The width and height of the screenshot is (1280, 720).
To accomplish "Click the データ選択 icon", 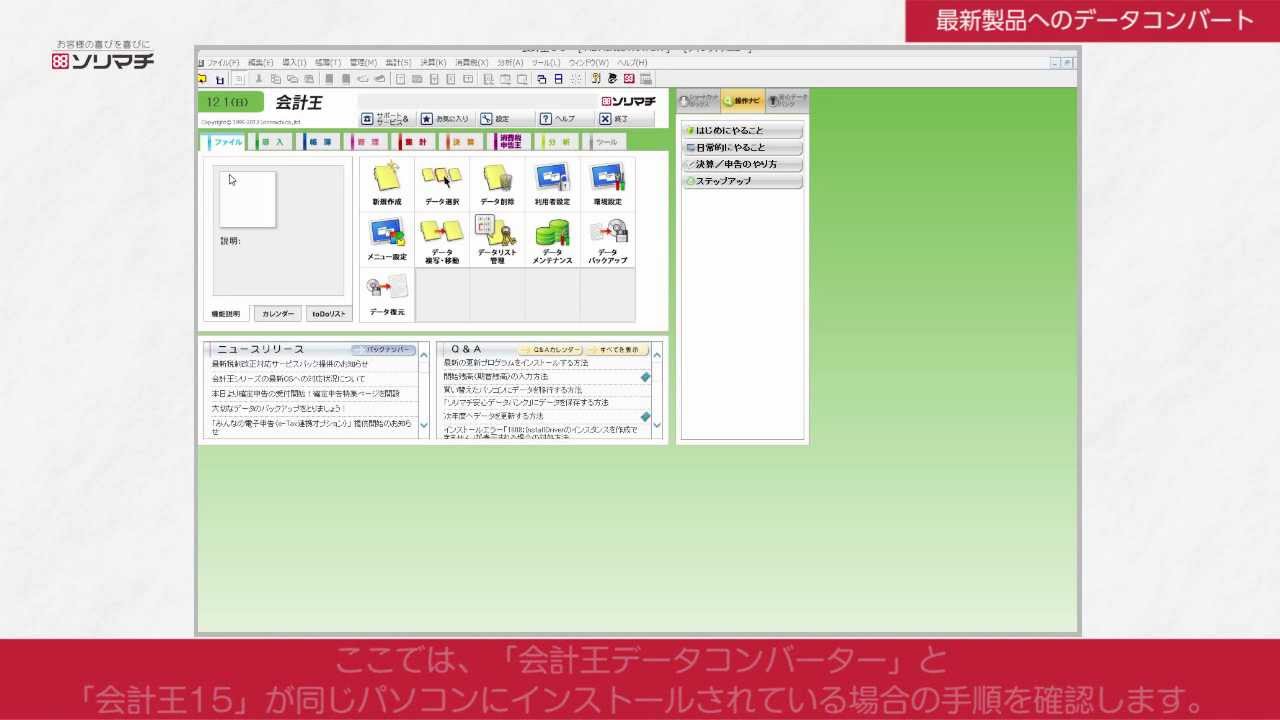I will click(442, 184).
